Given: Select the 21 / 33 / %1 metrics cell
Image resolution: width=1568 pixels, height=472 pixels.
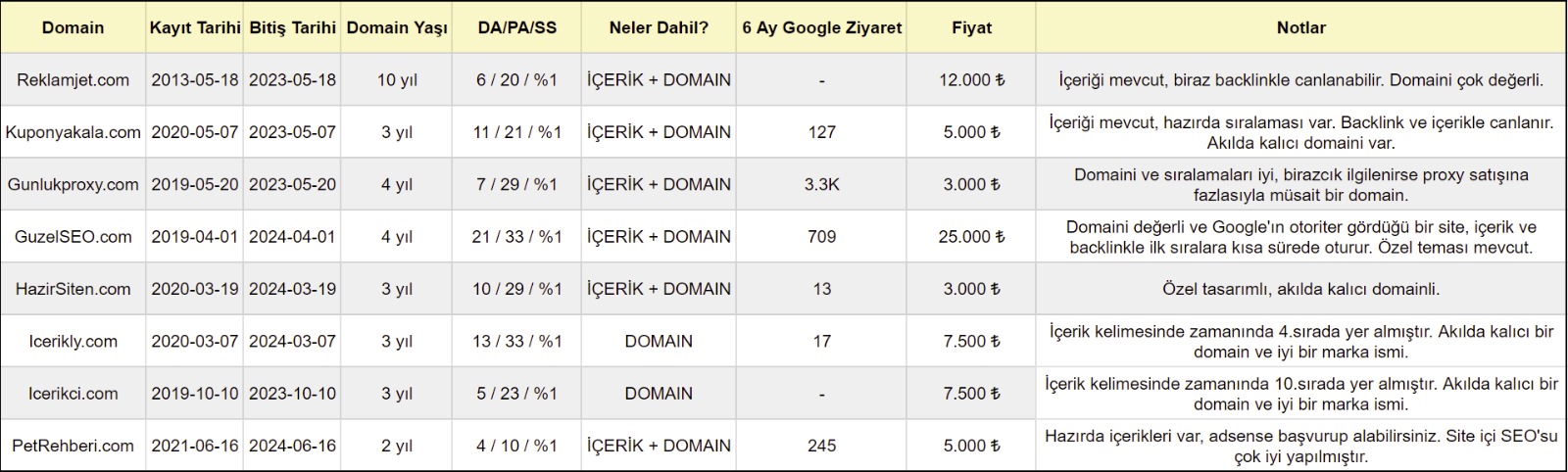Looking at the screenshot, I should click(x=516, y=236).
